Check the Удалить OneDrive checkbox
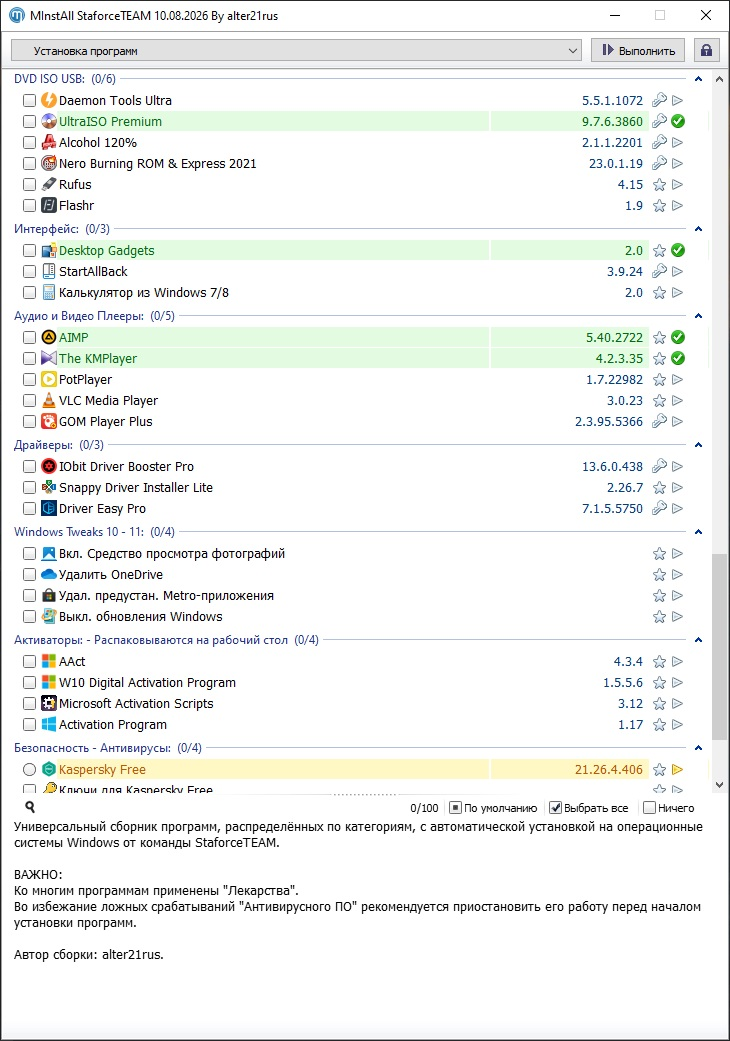The height and width of the screenshot is (1041, 730). tap(29, 574)
